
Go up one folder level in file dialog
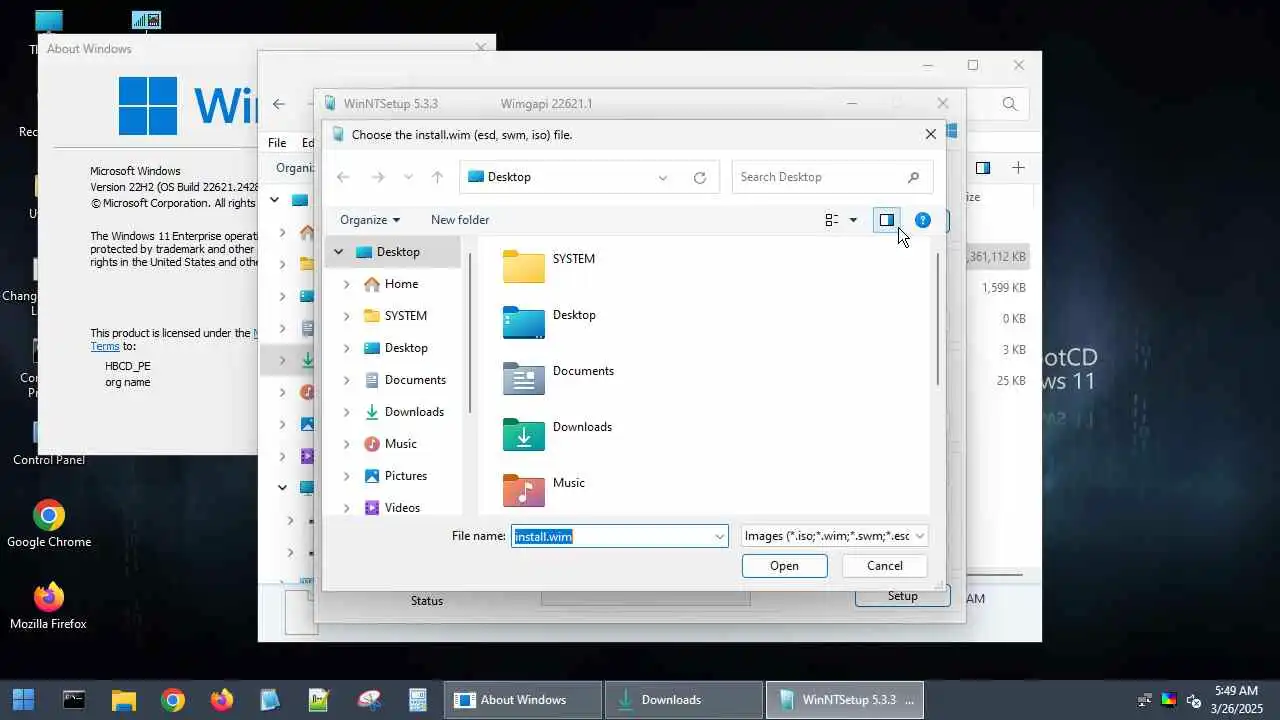coord(437,177)
